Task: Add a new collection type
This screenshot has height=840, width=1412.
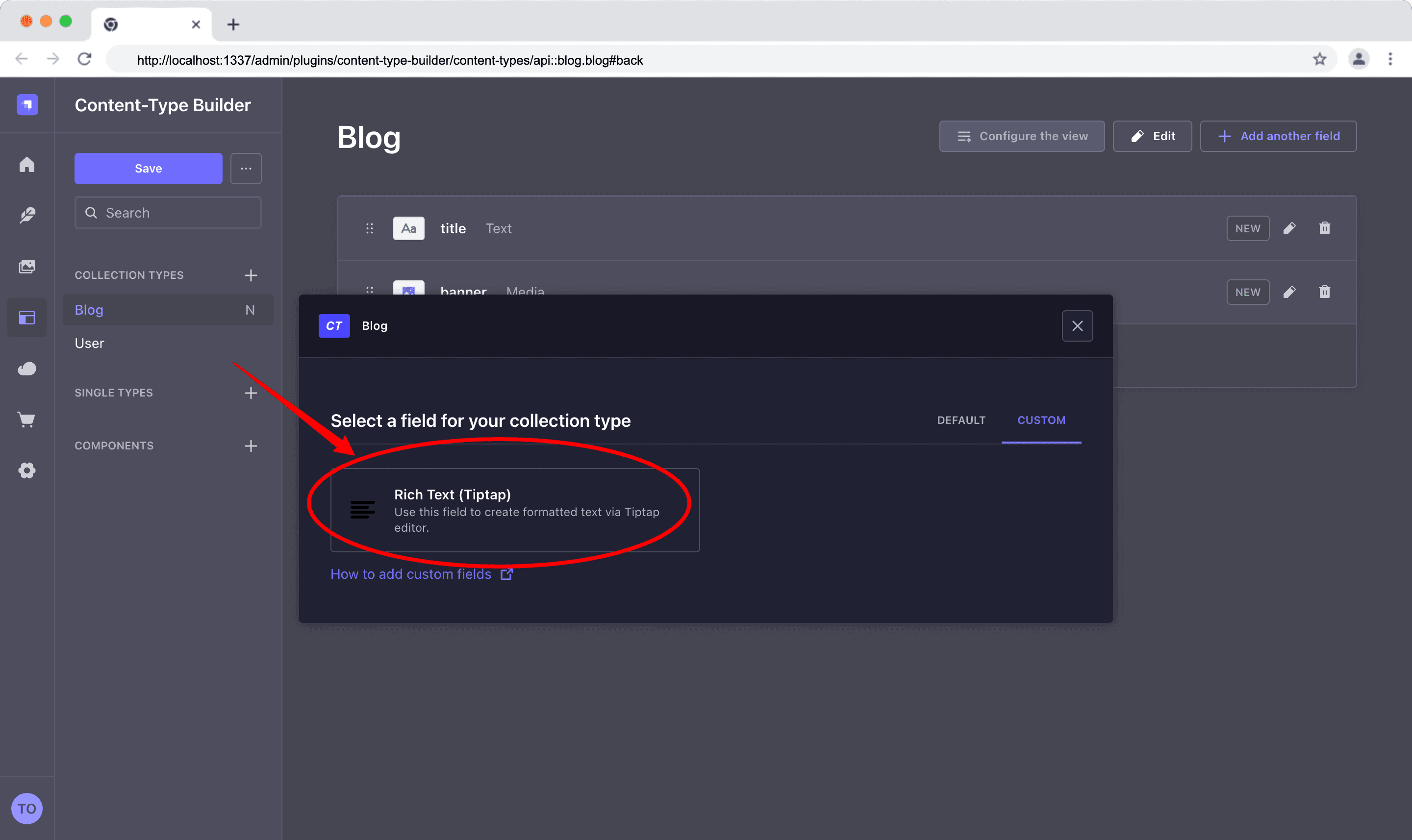Action: (251, 275)
